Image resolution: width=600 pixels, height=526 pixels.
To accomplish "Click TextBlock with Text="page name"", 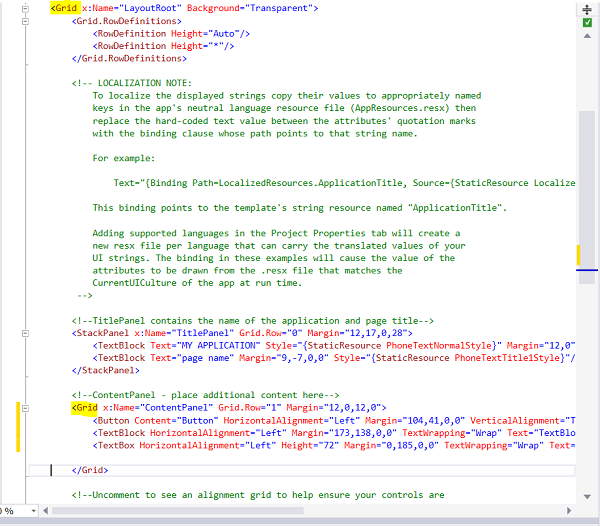I will click(334, 358).
